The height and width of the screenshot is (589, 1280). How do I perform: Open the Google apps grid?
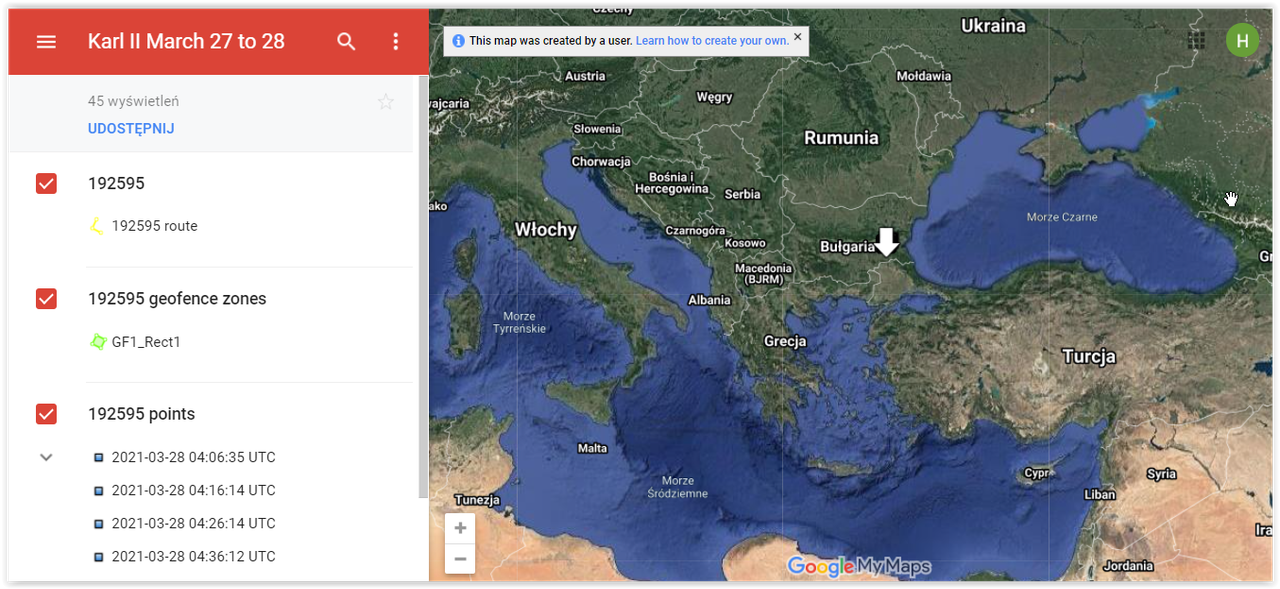(x=1195, y=40)
